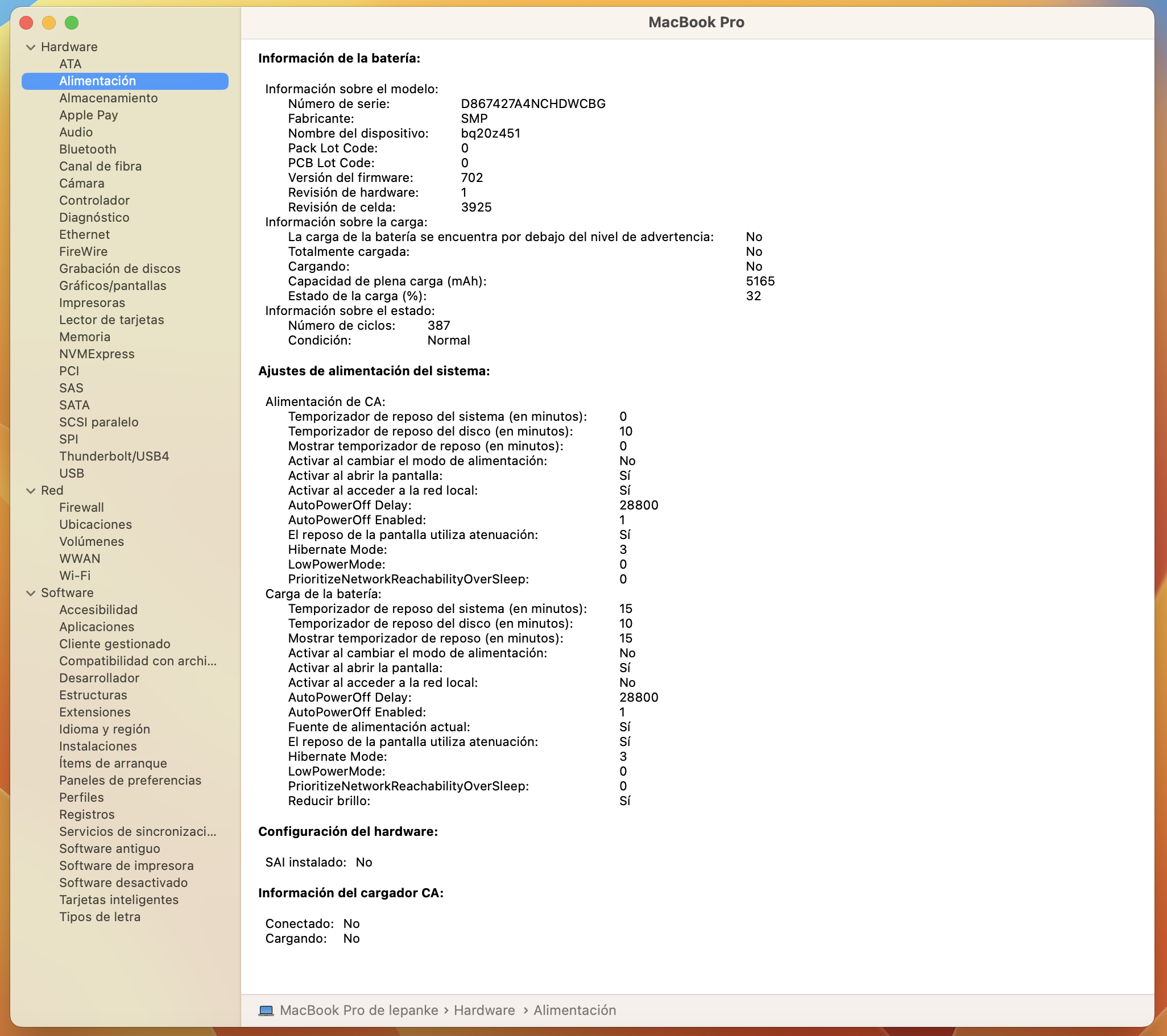The height and width of the screenshot is (1036, 1167).
Task: Open Controlador in the sidebar
Action: point(94,200)
